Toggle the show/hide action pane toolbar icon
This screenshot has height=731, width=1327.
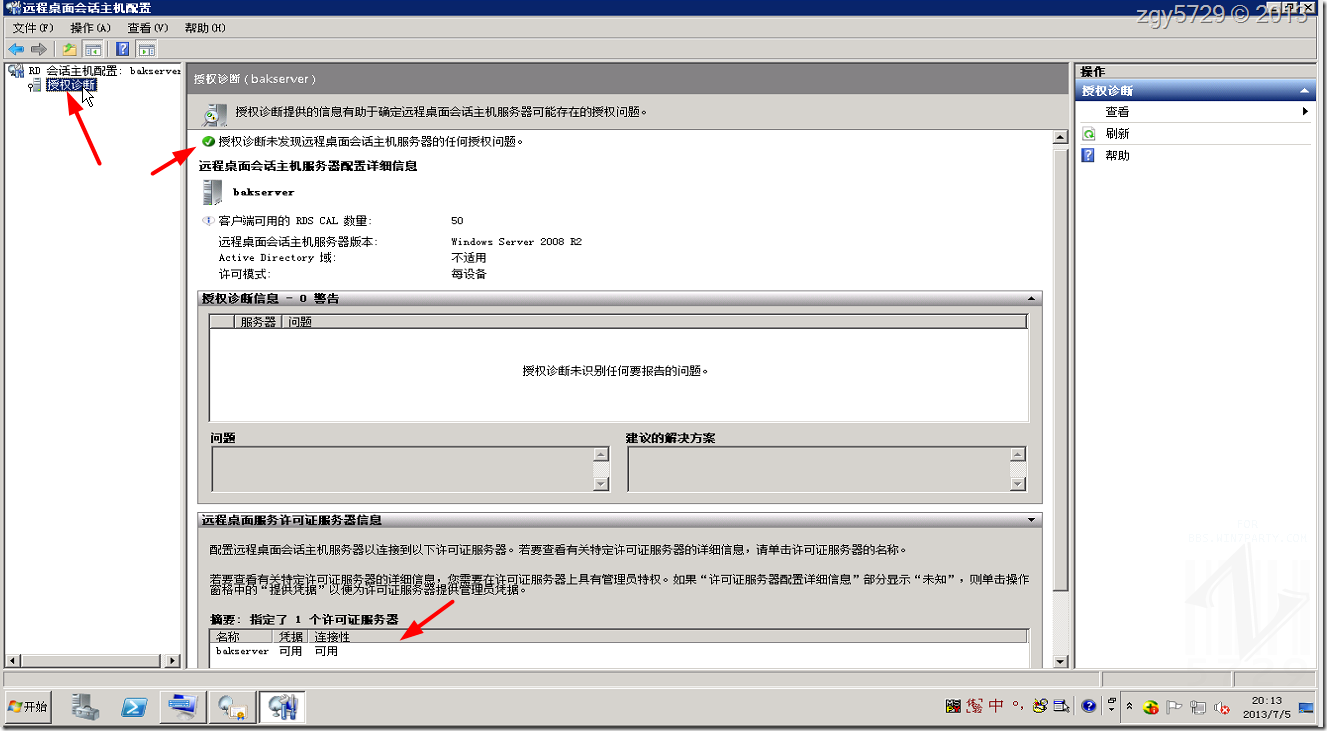pyautogui.click(x=146, y=49)
